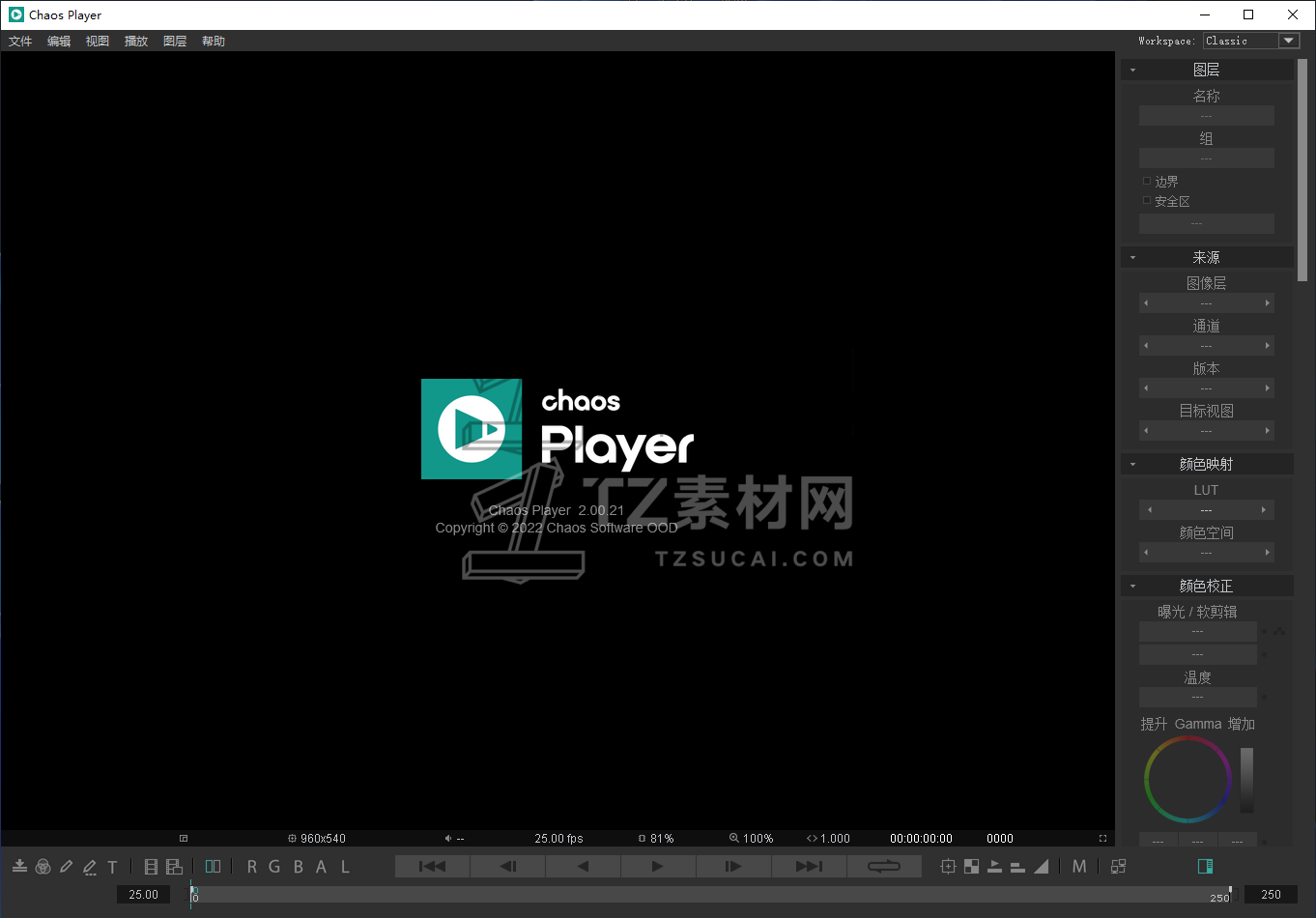The height and width of the screenshot is (918, 1316).
Task: Open the 播放 (Playback) menu
Action: pyautogui.click(x=136, y=42)
